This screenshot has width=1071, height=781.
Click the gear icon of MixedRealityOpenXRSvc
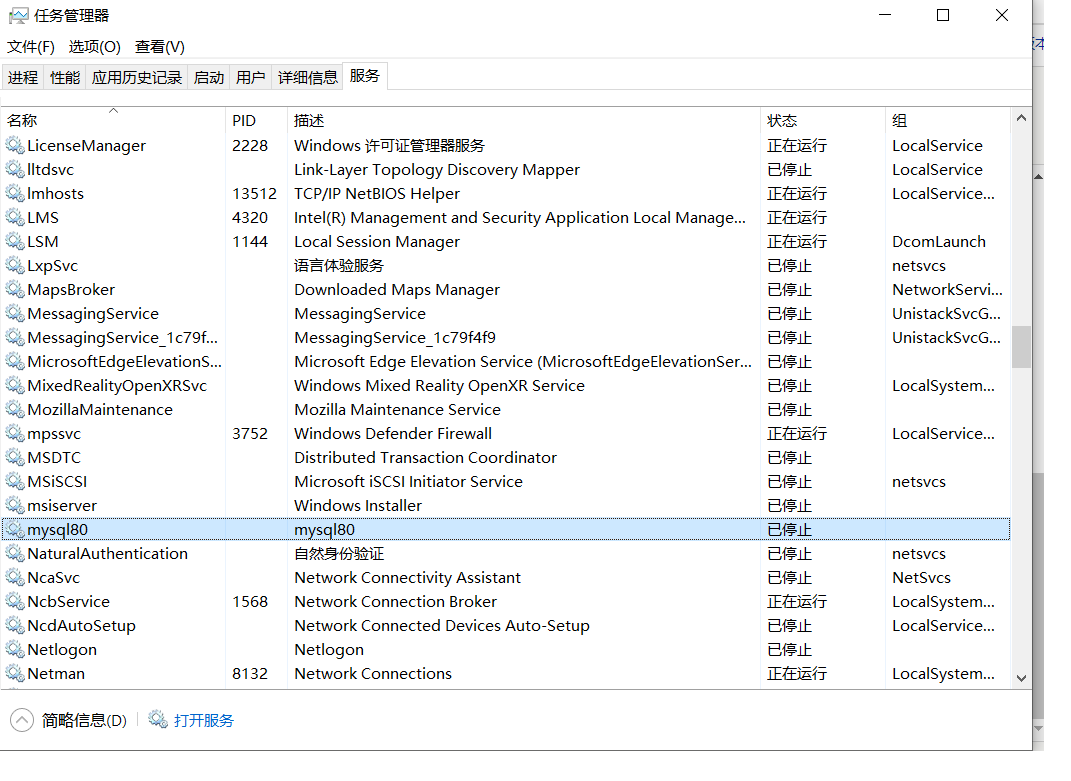coord(15,385)
